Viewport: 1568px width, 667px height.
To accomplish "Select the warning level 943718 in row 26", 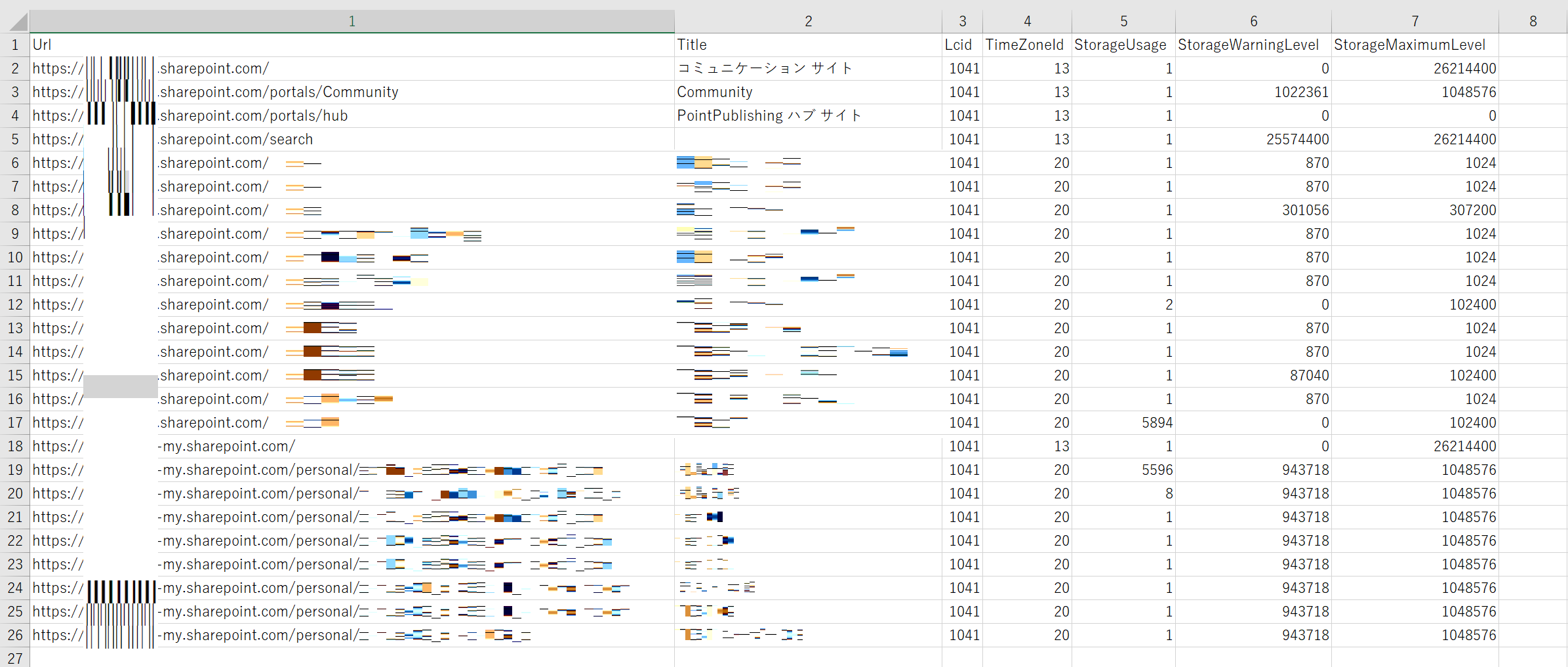I will tap(1253, 635).
